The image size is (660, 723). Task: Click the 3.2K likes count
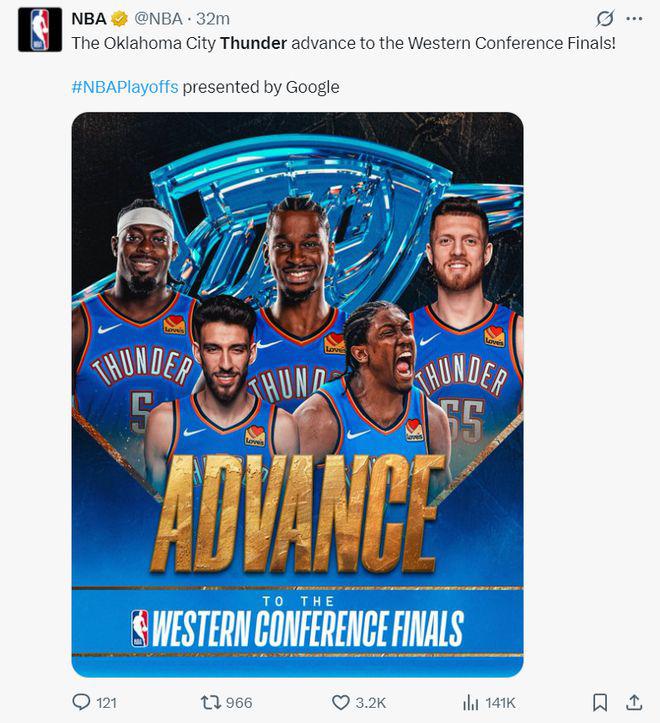(x=370, y=703)
